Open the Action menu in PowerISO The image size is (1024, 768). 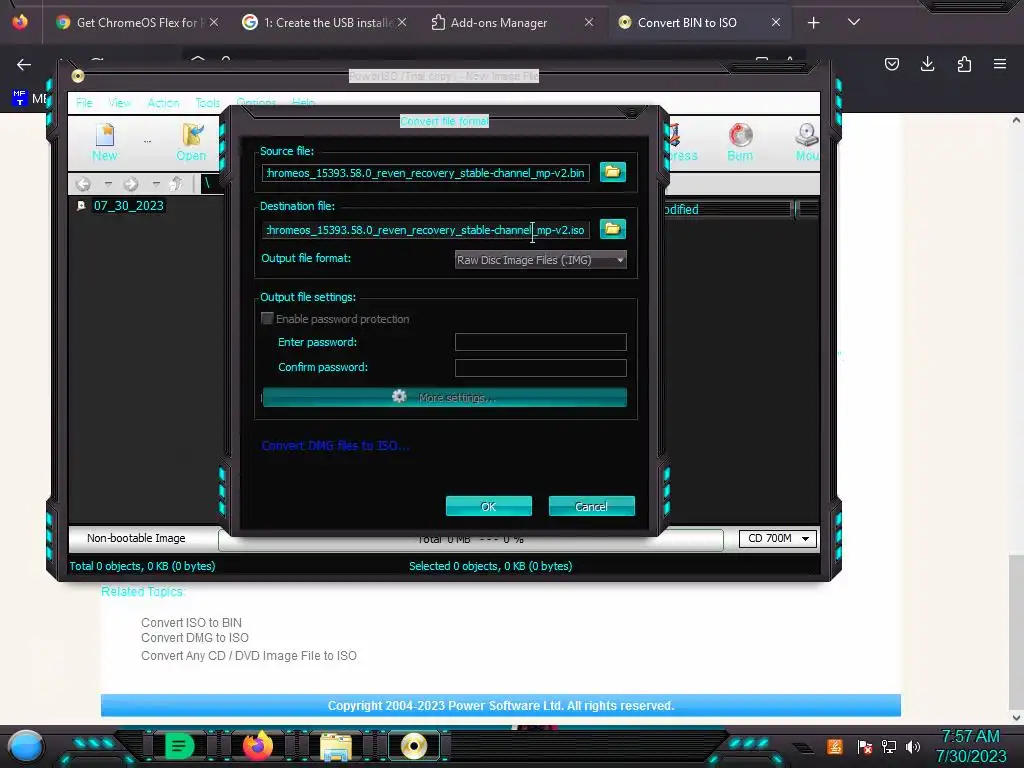163,103
